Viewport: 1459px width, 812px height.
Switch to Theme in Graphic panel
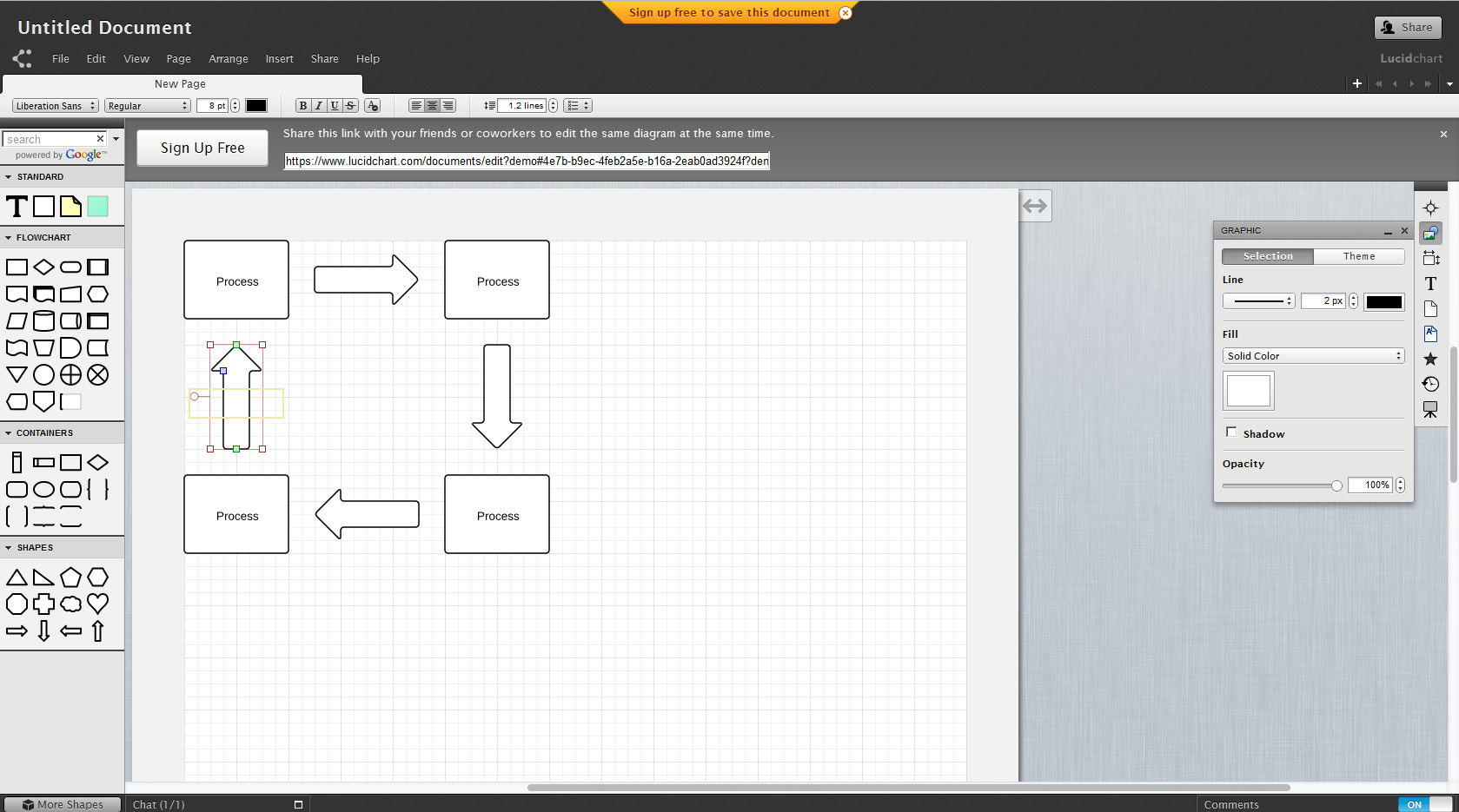coord(1358,256)
